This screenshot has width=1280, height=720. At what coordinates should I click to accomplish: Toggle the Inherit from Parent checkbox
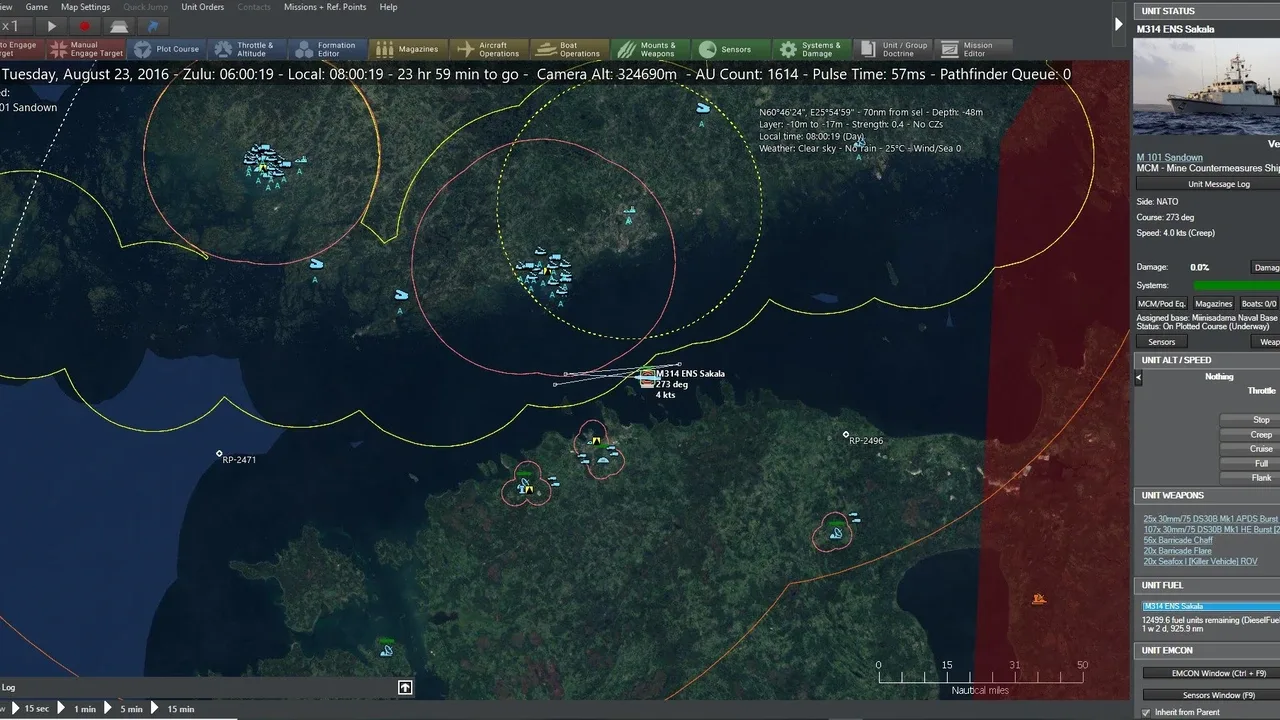(x=1146, y=712)
